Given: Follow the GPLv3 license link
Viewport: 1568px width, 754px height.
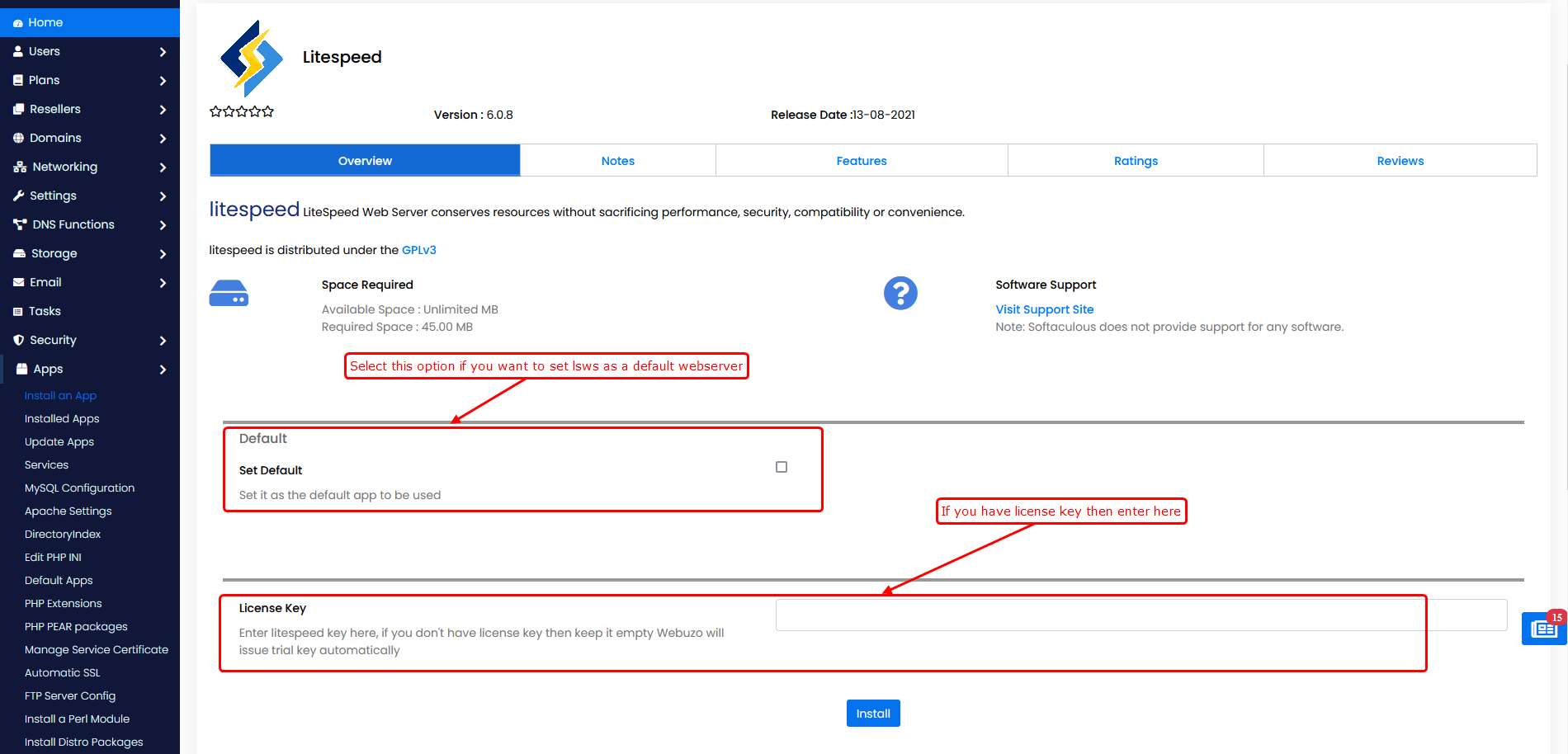Looking at the screenshot, I should click(418, 250).
